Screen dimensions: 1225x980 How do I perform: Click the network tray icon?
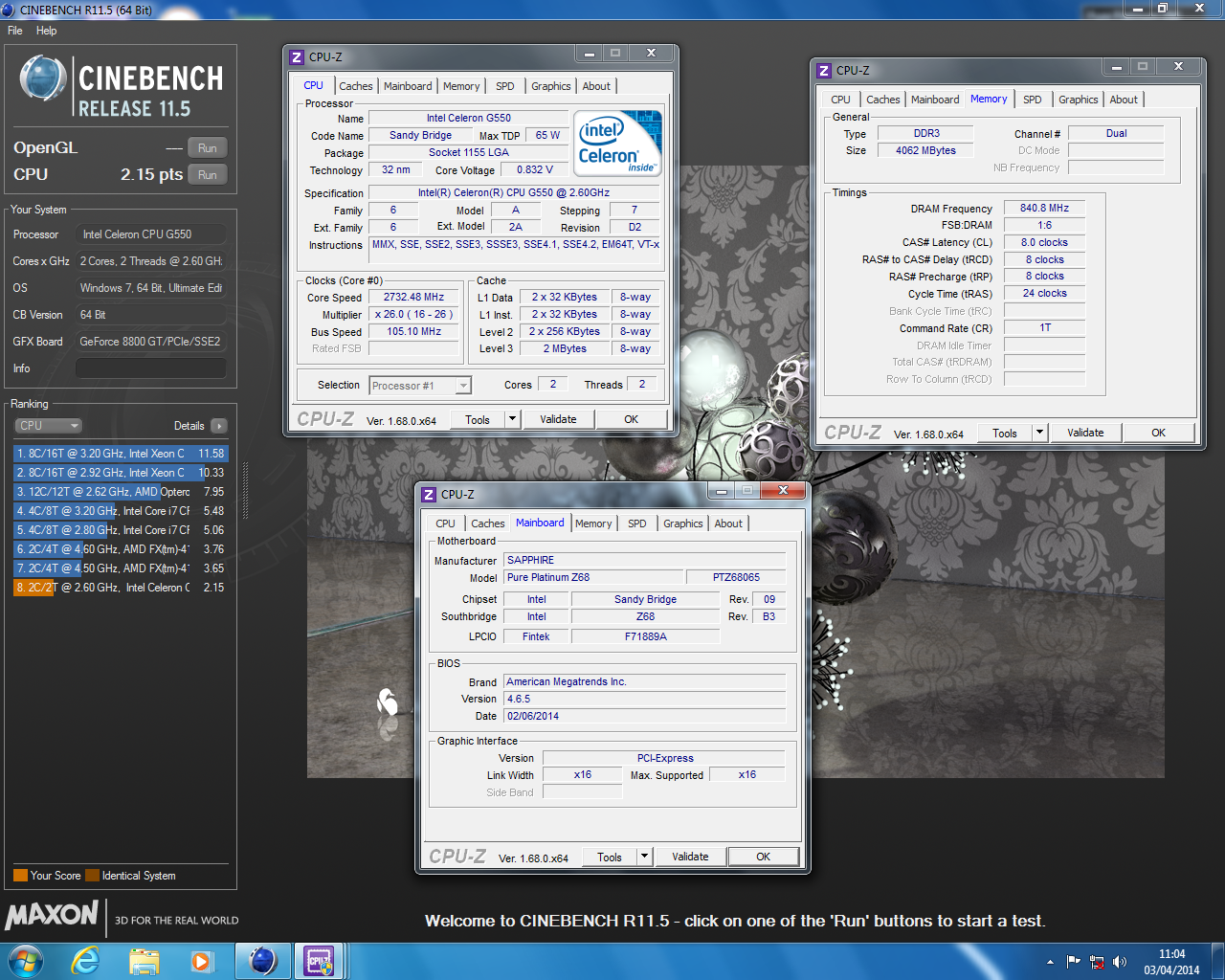[1097, 962]
